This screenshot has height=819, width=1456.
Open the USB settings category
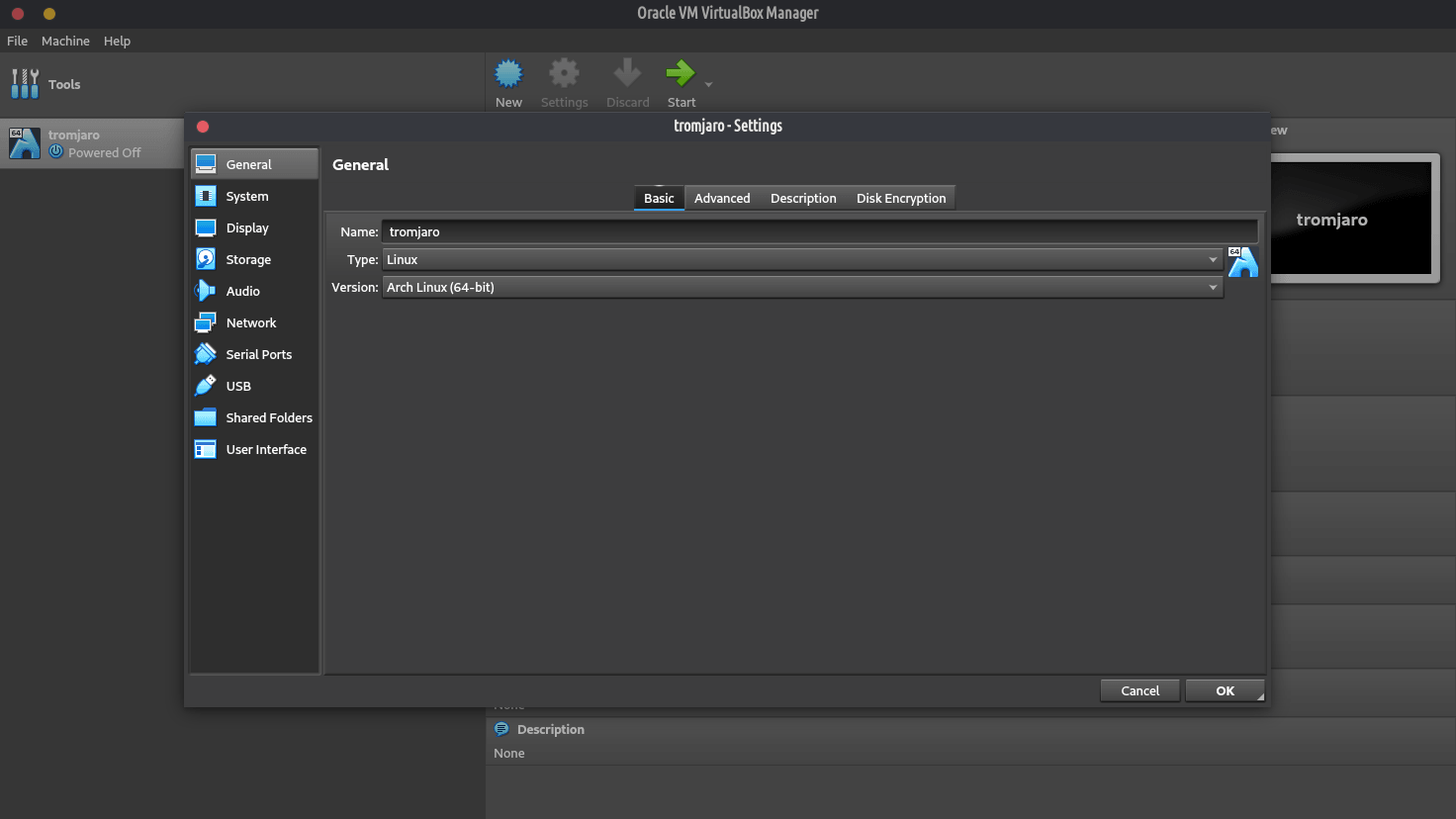pos(237,386)
